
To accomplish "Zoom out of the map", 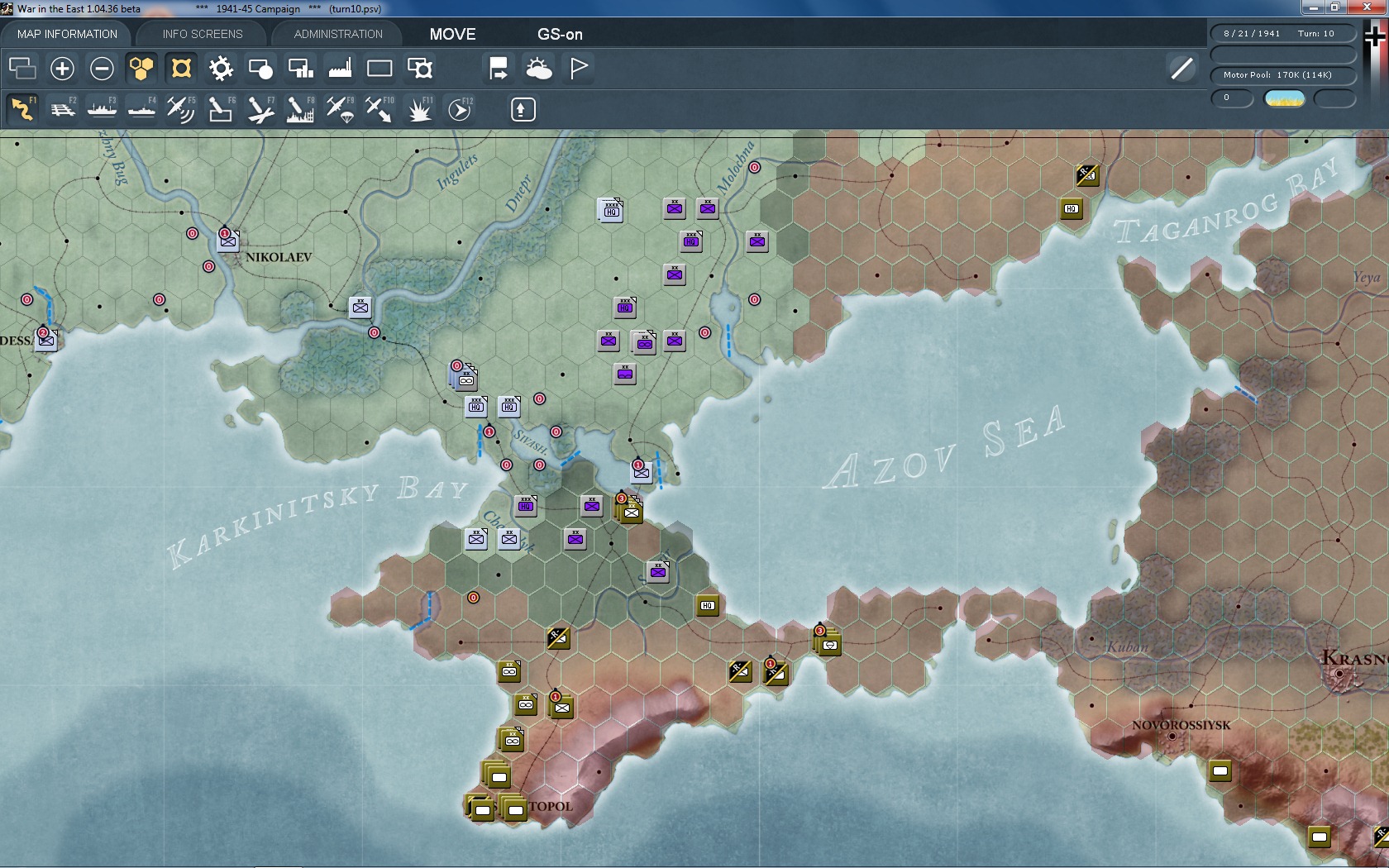I will (x=102, y=68).
